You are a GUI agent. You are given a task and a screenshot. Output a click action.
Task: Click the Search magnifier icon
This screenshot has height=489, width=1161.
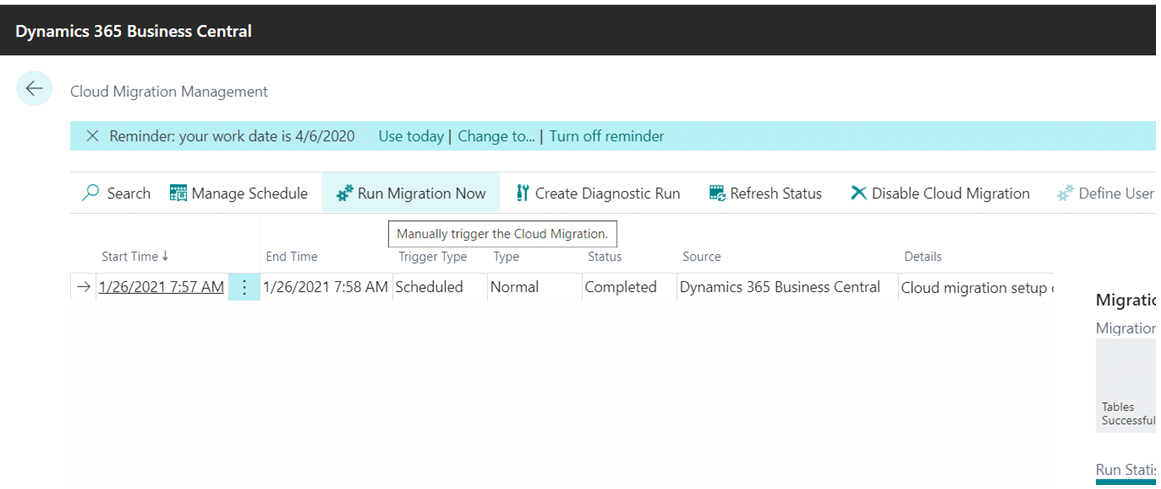pyautogui.click(x=91, y=193)
